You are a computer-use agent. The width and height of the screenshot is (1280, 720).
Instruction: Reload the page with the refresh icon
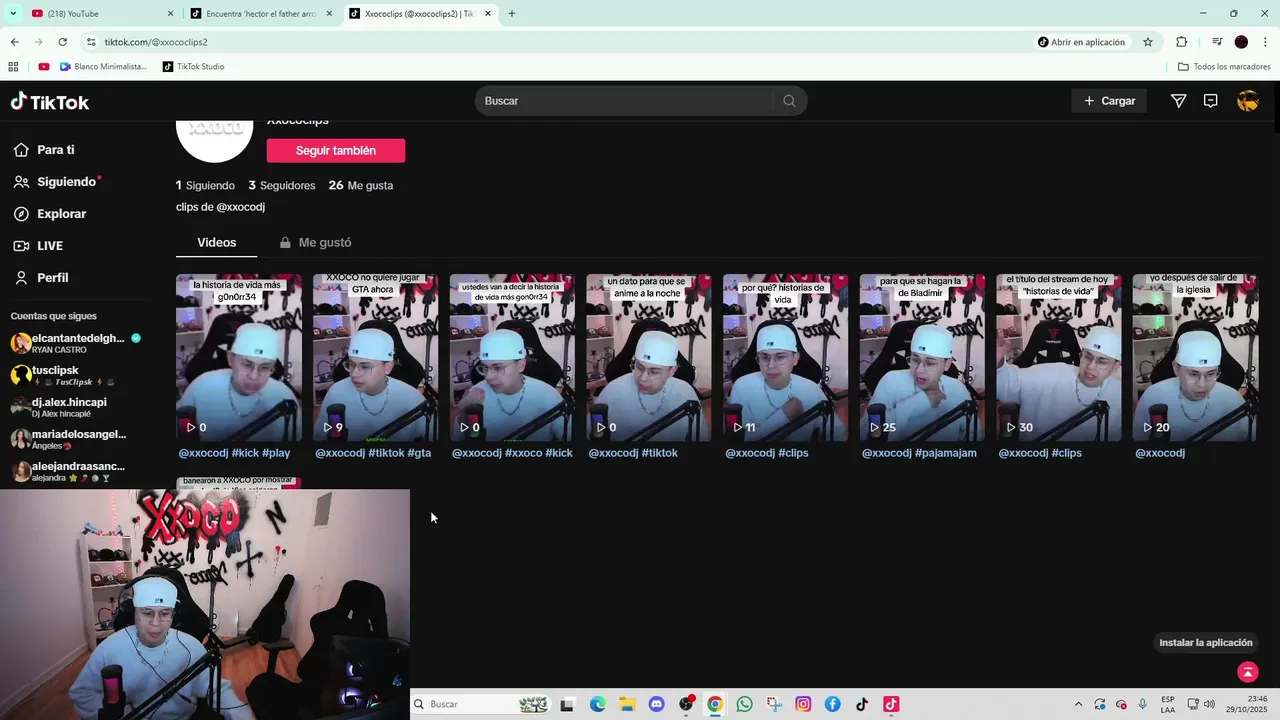pyautogui.click(x=62, y=42)
